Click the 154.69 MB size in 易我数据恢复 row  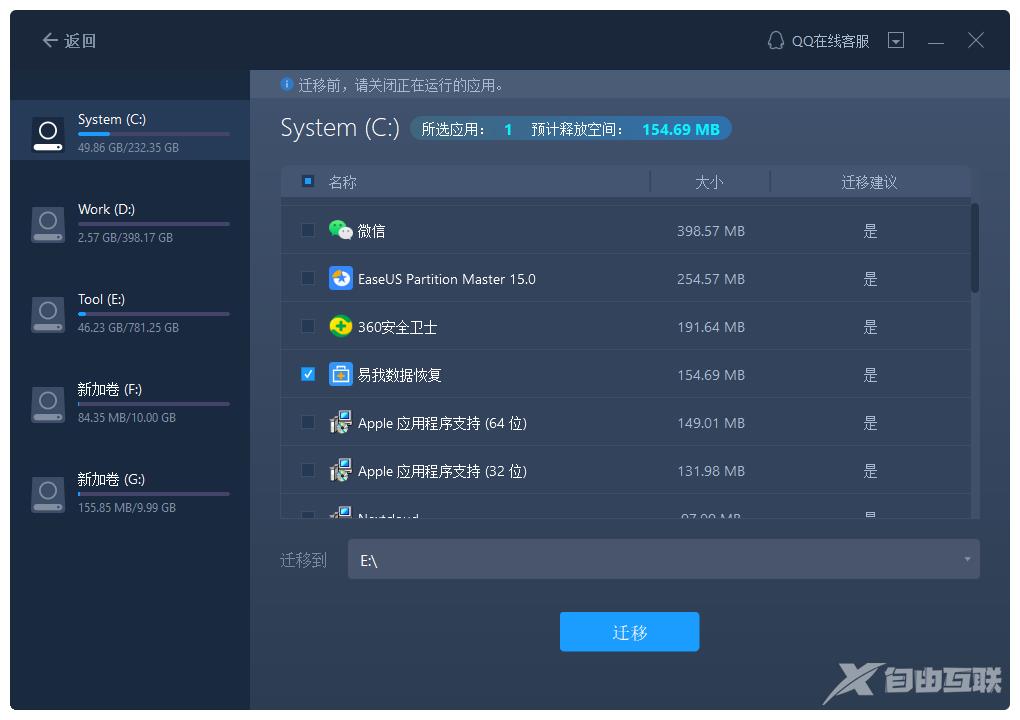pos(710,375)
